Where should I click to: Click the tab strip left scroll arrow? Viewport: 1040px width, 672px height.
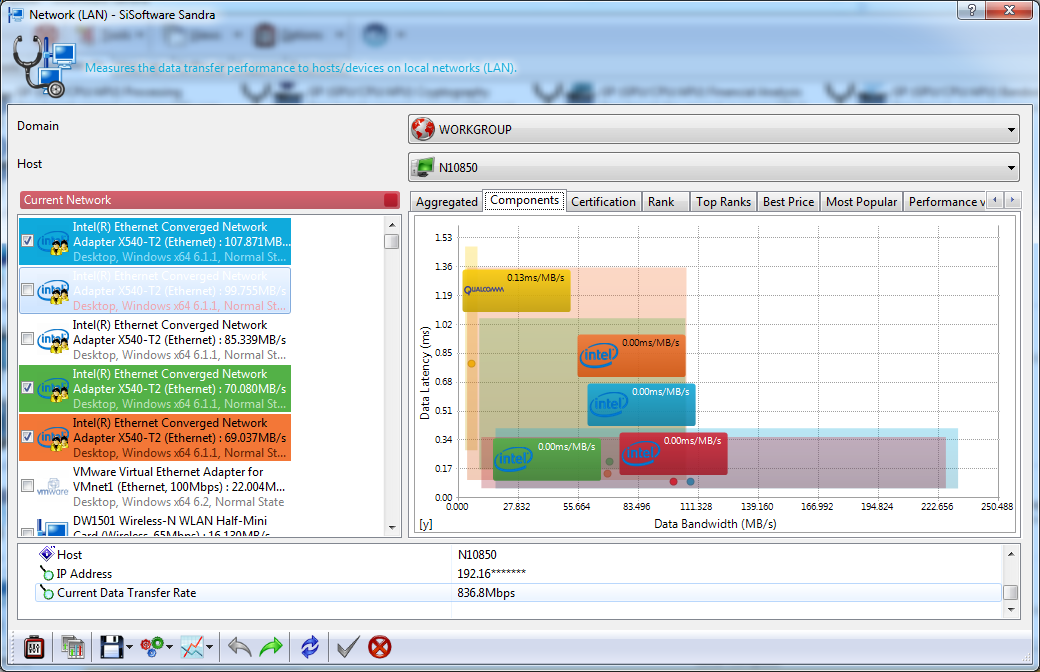[995, 200]
